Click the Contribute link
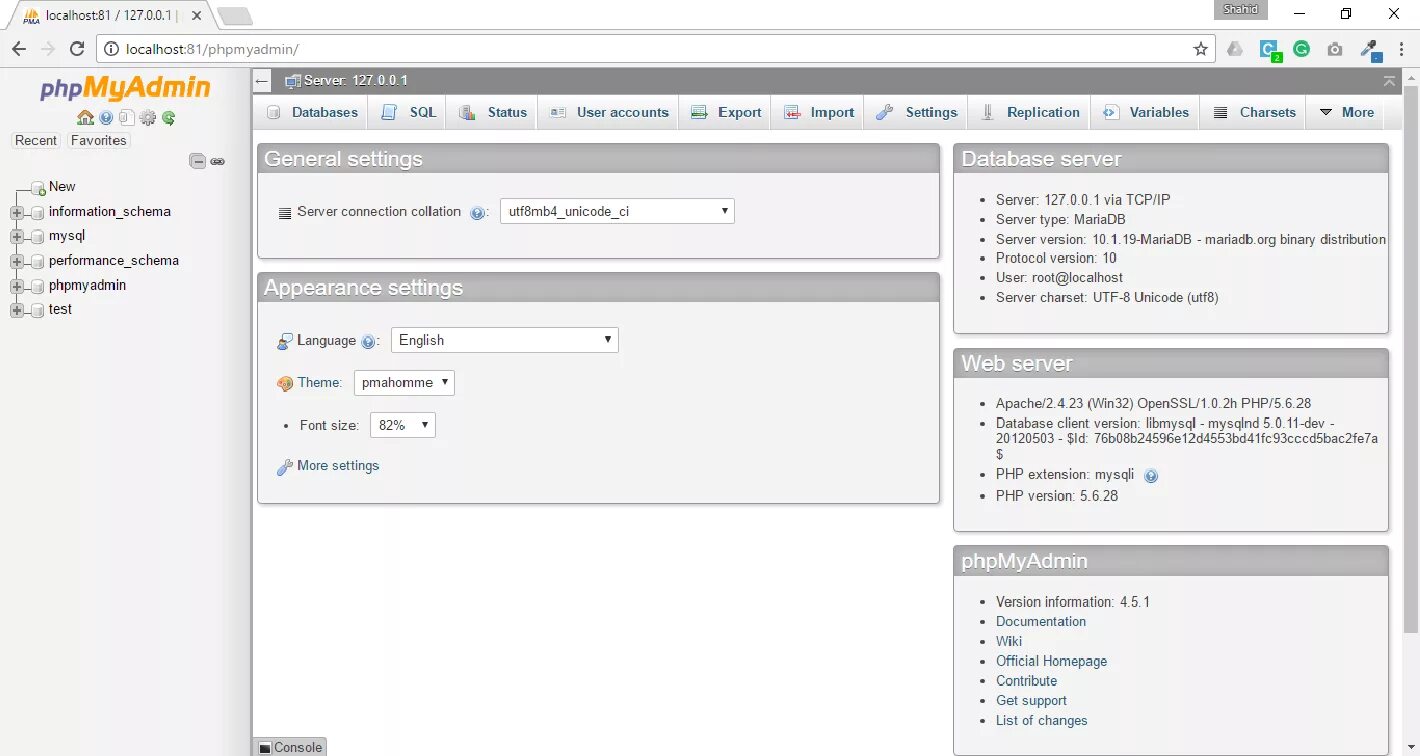Viewport: 1420px width, 756px height. 1027,681
